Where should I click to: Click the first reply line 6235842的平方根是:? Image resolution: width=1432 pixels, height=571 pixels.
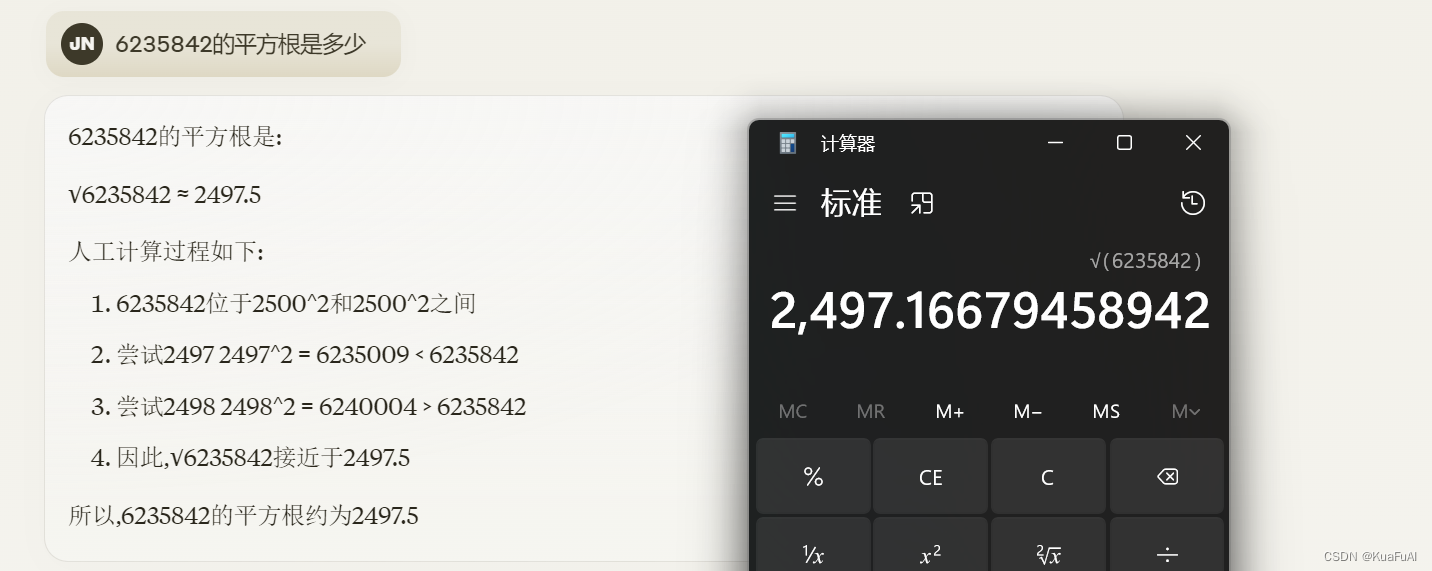coord(176,137)
